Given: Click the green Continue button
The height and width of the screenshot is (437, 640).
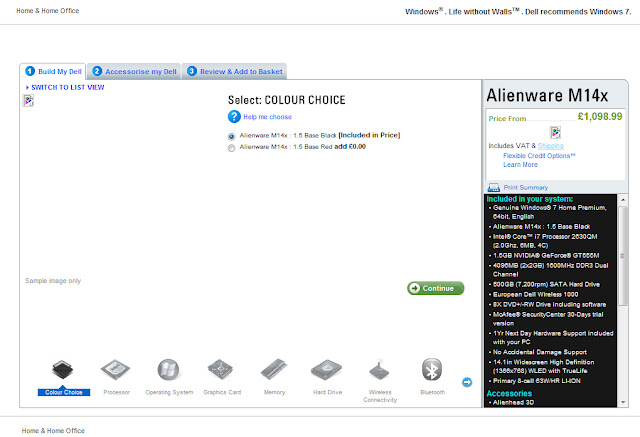Looking at the screenshot, I should coord(436,288).
